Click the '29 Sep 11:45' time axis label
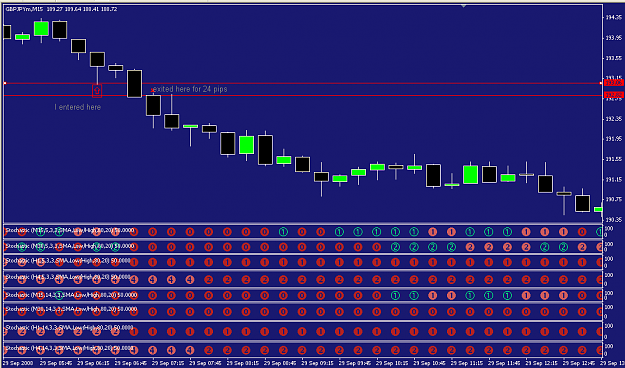 coord(504,363)
